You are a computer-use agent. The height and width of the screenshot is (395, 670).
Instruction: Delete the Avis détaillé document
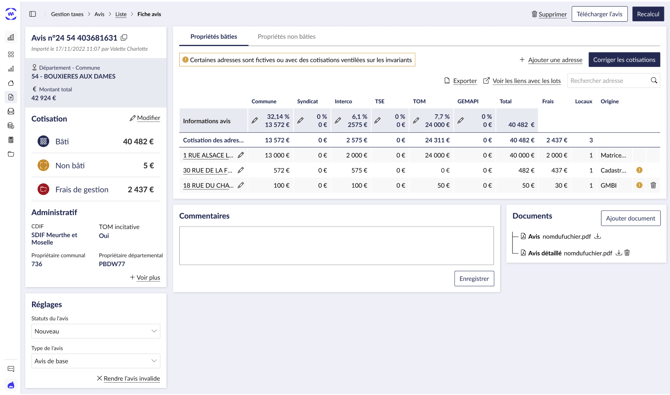627,253
